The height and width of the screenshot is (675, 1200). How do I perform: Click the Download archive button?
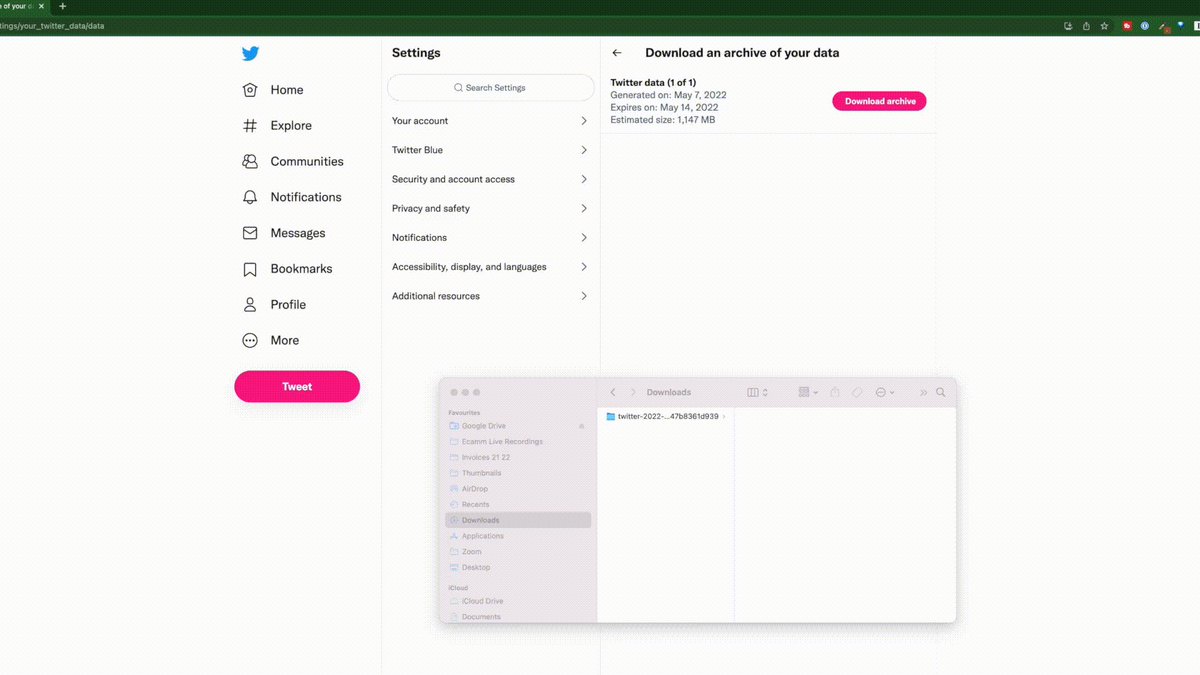pyautogui.click(x=880, y=101)
